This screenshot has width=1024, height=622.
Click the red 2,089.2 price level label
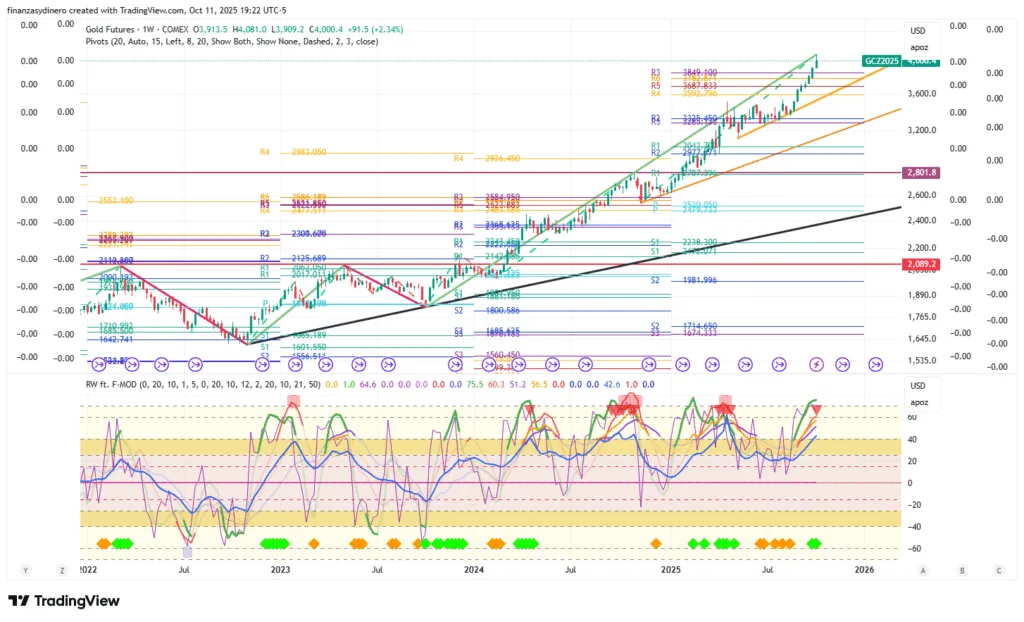919,264
